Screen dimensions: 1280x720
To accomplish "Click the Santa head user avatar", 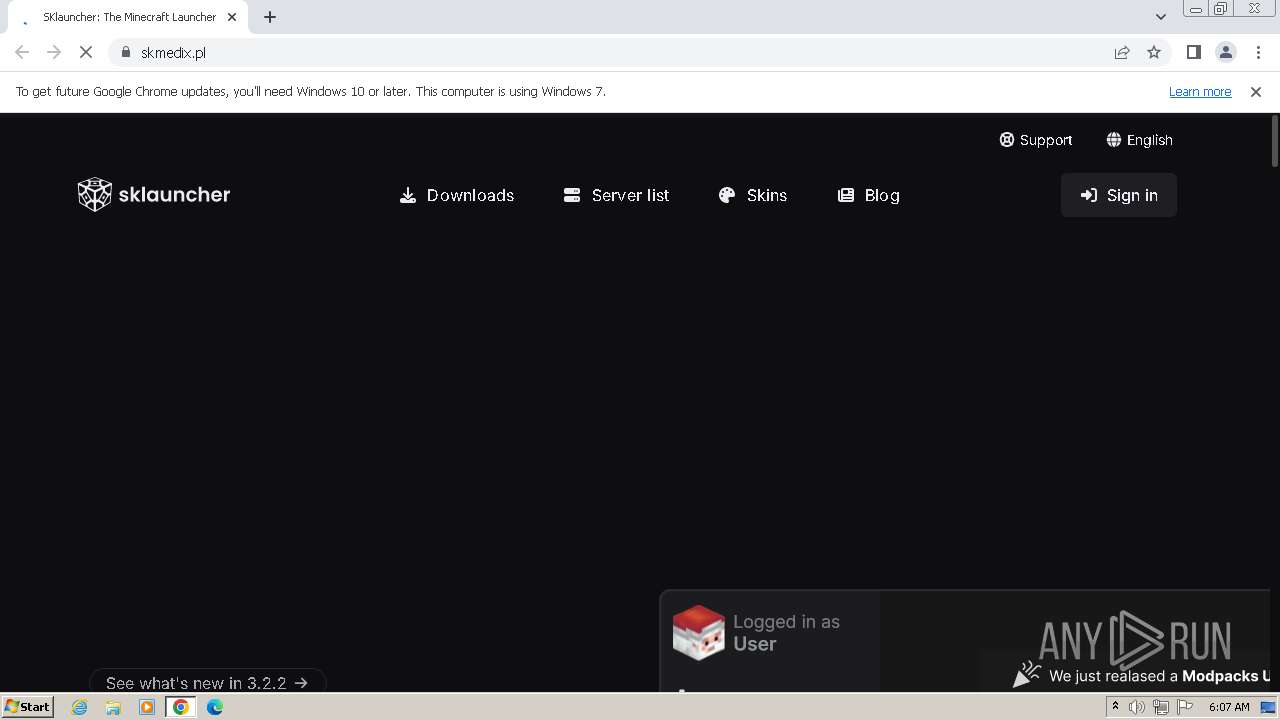I will point(698,633).
